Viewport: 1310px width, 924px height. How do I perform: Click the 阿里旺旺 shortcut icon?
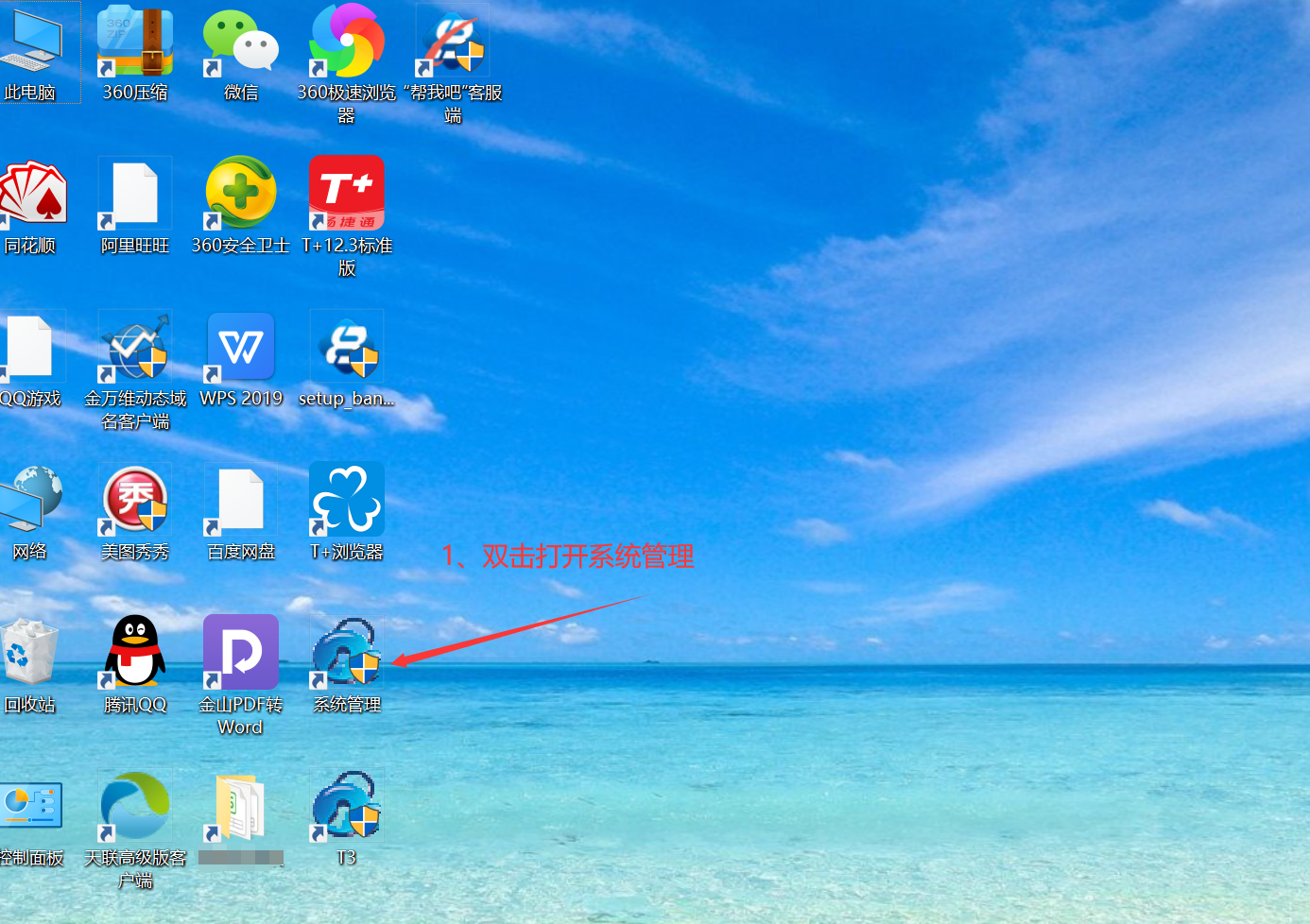135,195
